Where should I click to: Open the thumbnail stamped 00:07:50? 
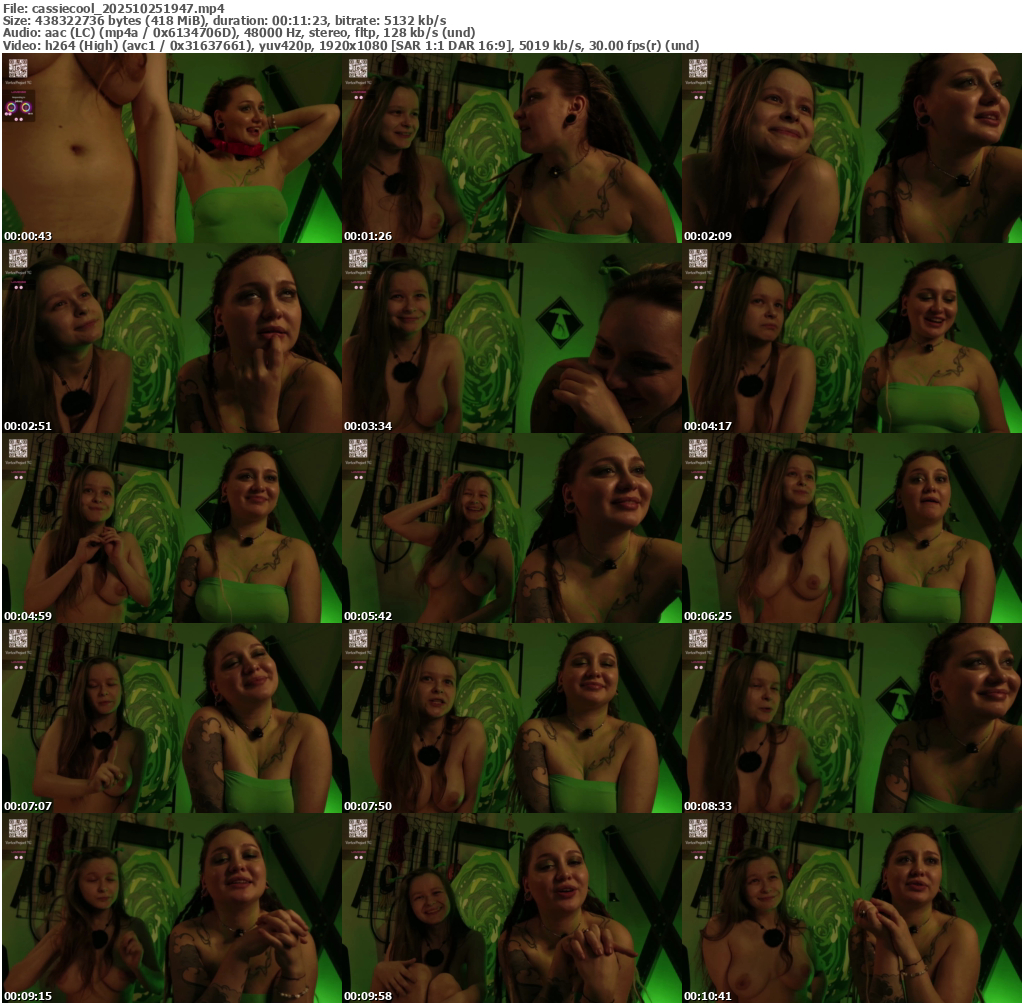[511, 718]
